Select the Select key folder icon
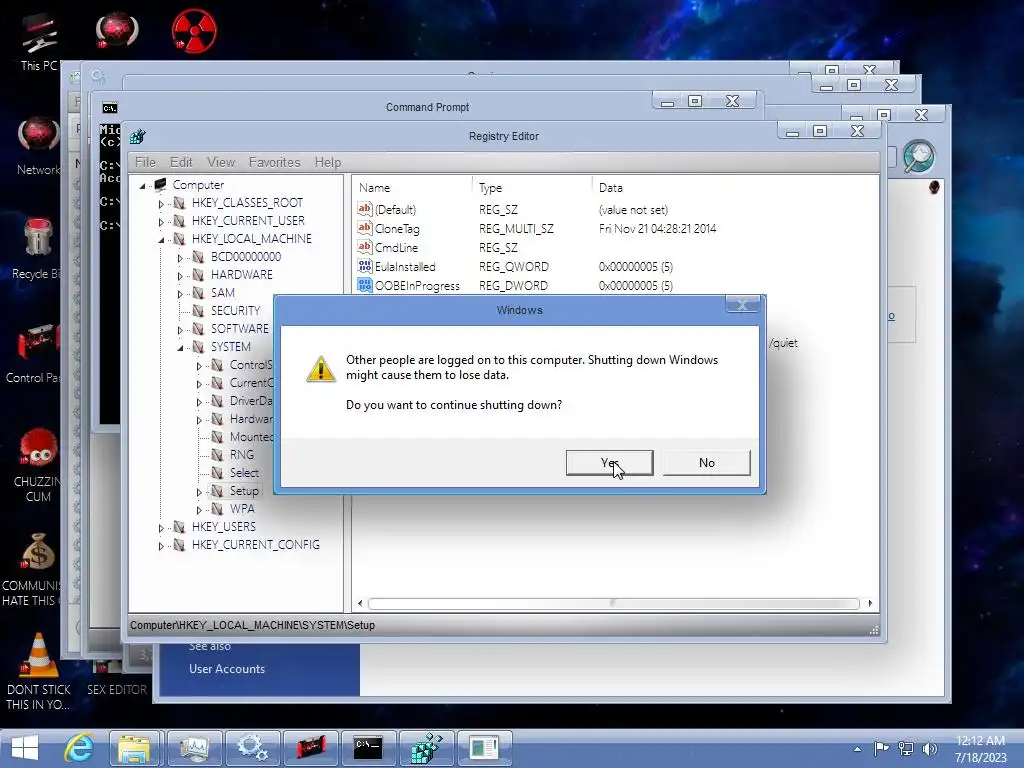1024x768 pixels. pos(217,473)
